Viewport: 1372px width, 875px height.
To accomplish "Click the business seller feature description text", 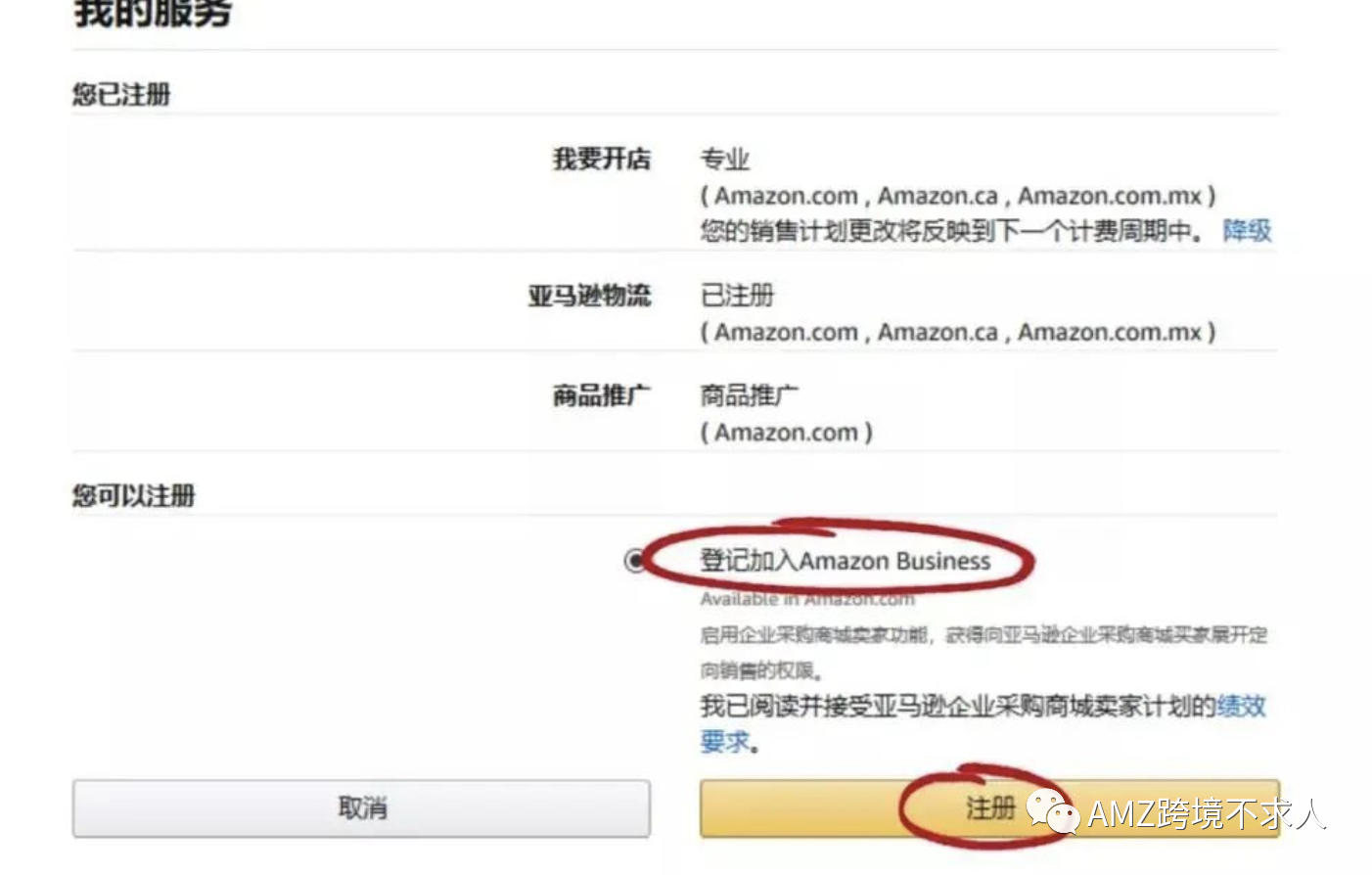I will tap(979, 651).
